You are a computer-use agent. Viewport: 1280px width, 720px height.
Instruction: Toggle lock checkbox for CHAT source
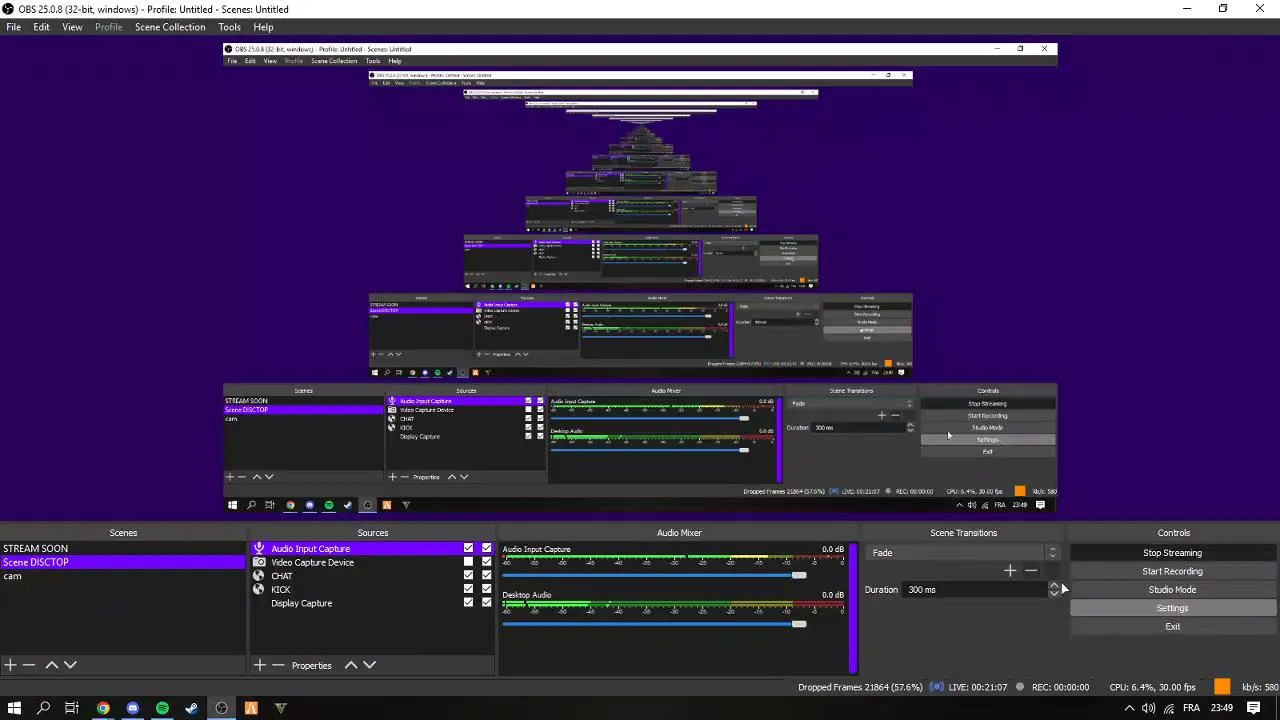487,576
